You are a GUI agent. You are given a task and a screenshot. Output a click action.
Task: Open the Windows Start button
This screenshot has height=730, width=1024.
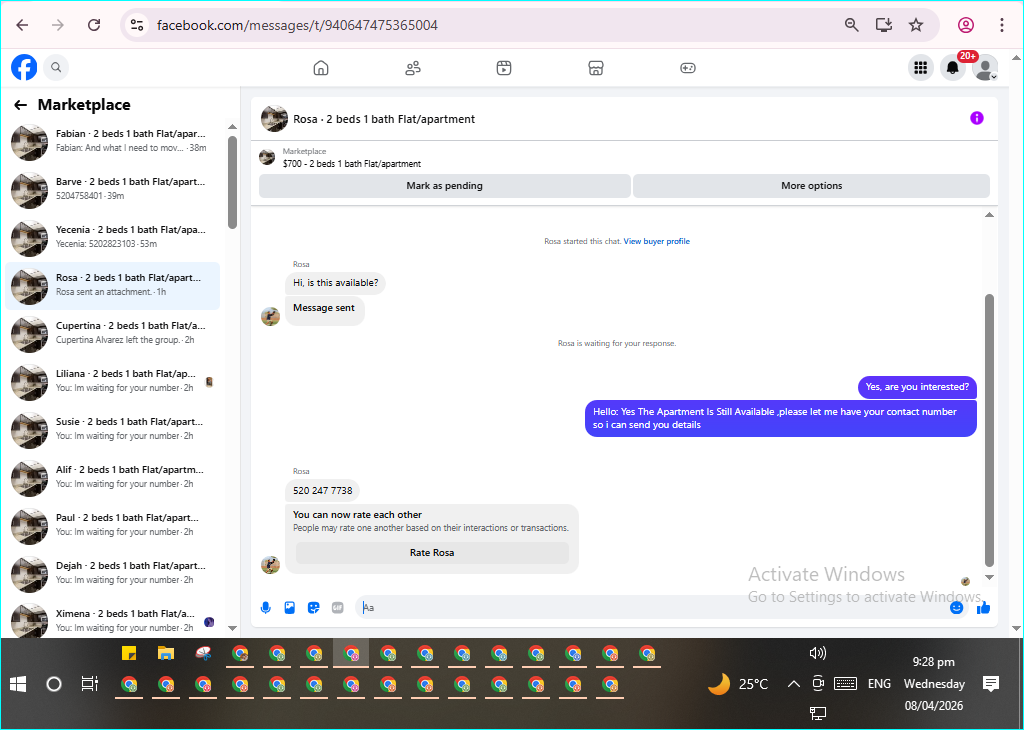tap(18, 684)
